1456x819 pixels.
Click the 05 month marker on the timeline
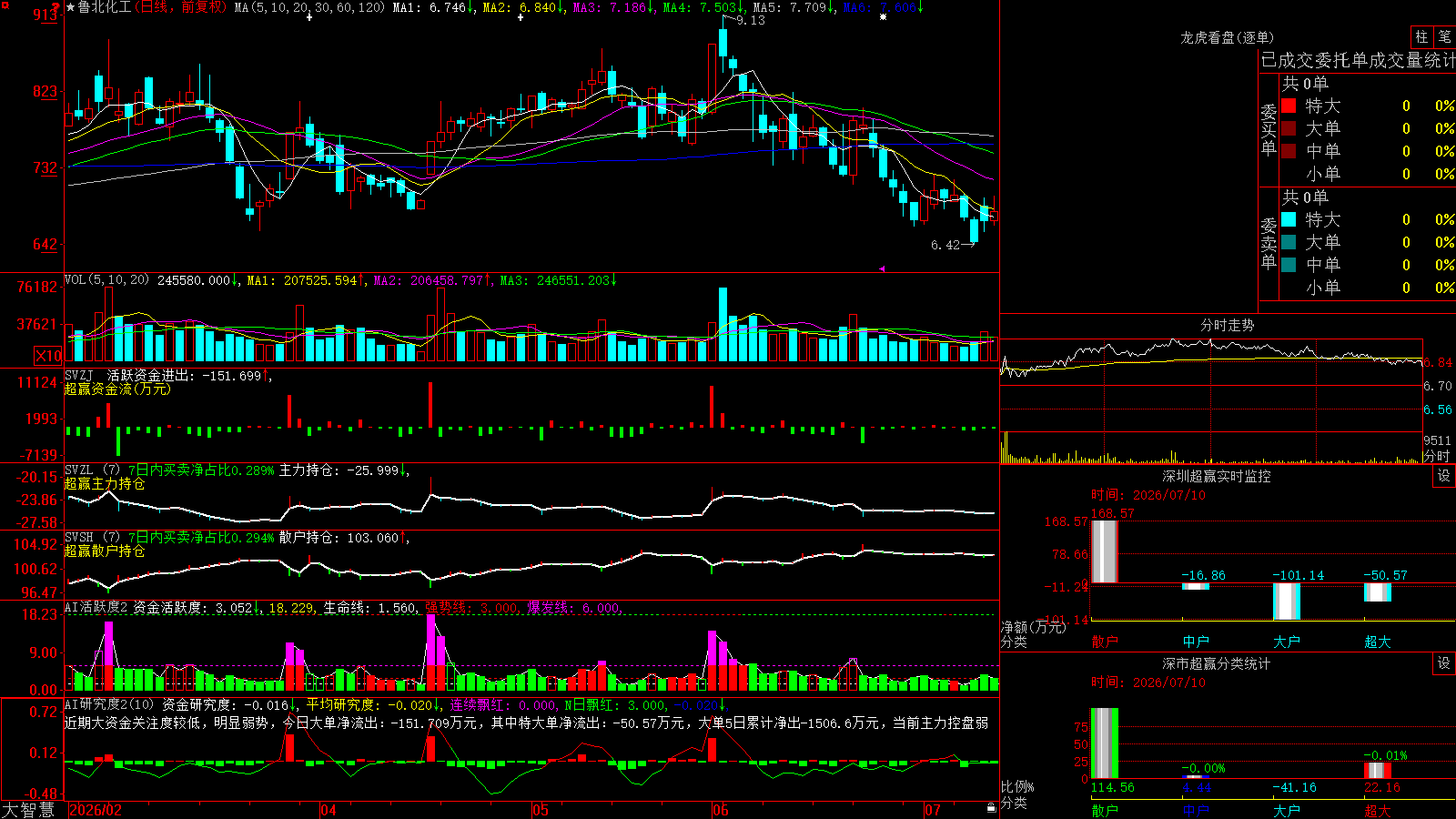541,810
